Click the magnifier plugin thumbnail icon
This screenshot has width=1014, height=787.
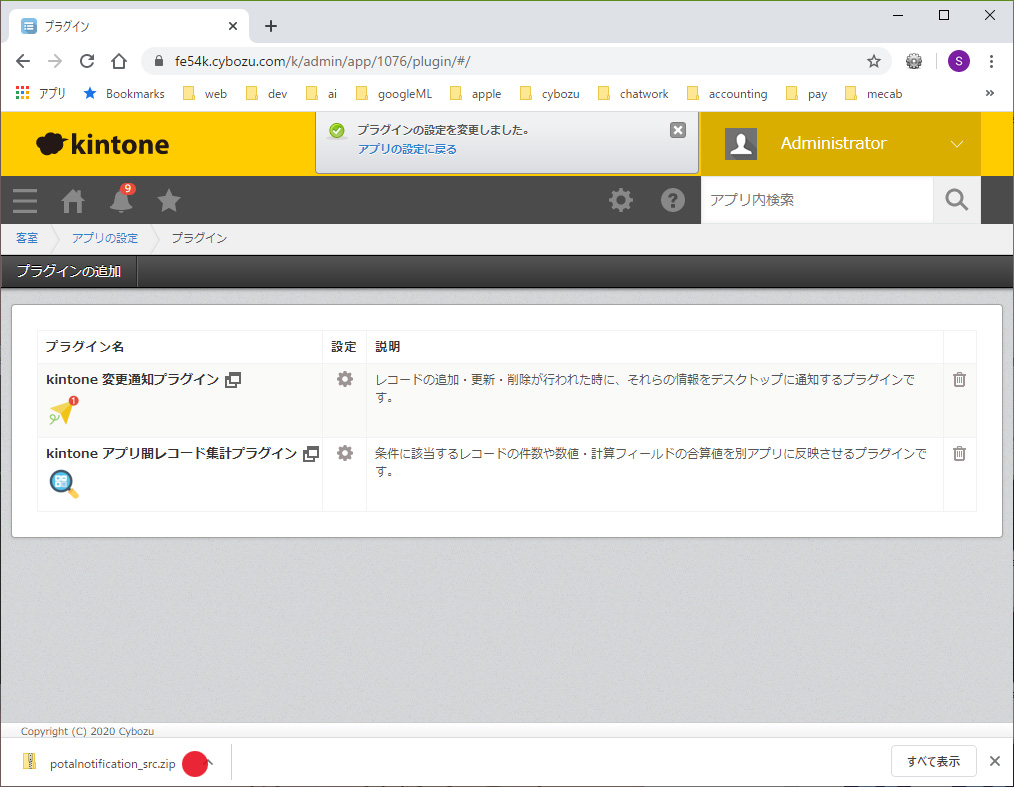pos(63,484)
